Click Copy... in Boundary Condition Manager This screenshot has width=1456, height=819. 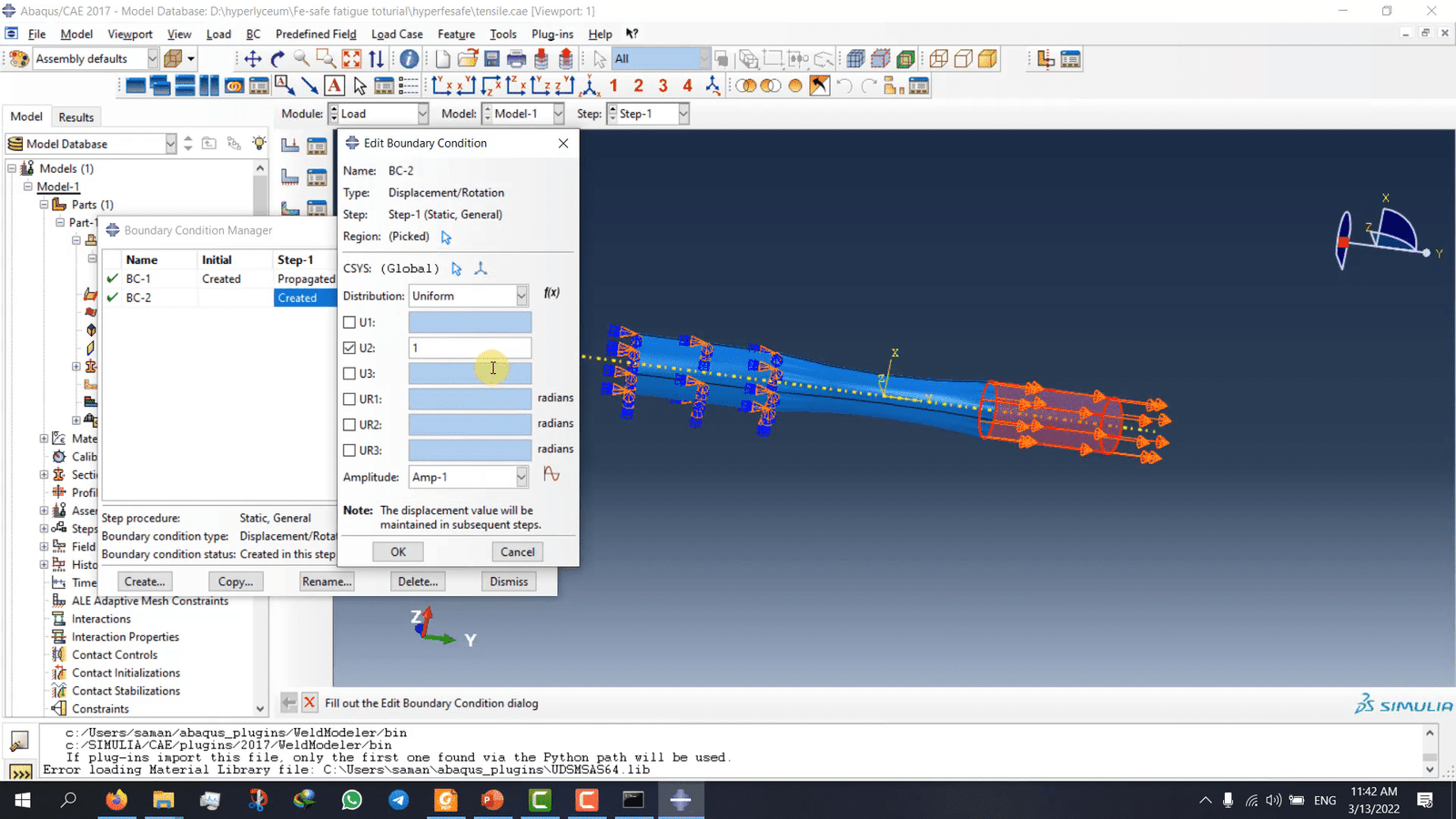pyautogui.click(x=236, y=581)
